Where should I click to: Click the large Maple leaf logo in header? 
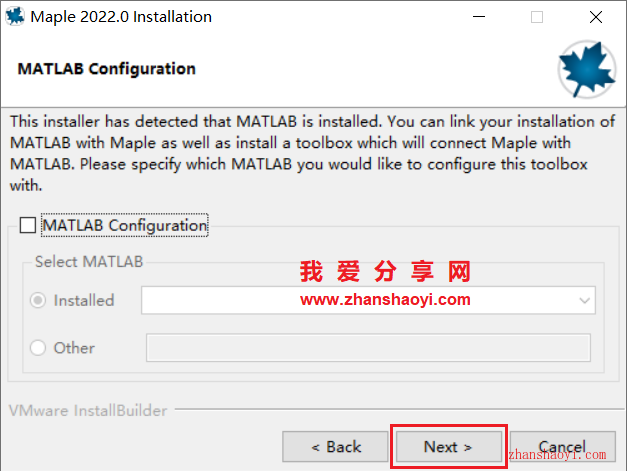(x=587, y=70)
